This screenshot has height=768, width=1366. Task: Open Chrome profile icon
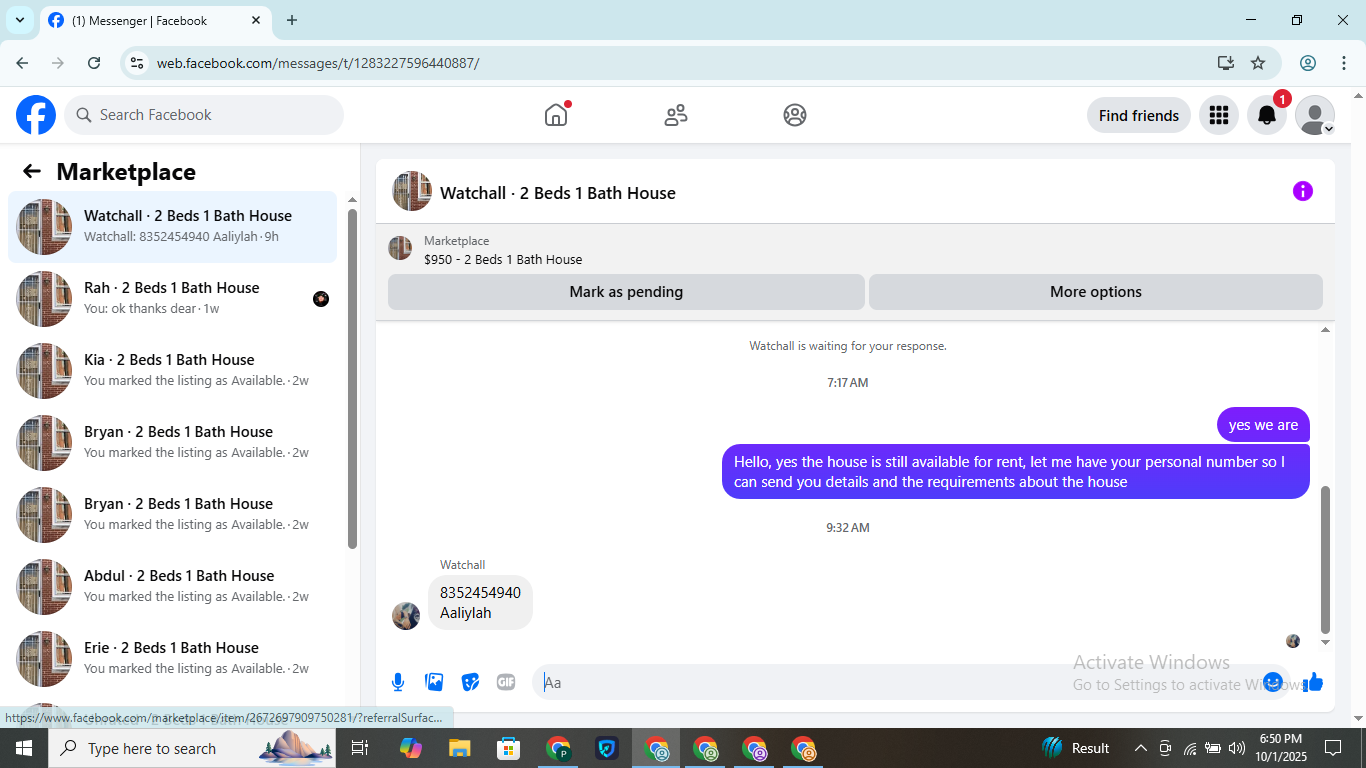pos(1308,63)
